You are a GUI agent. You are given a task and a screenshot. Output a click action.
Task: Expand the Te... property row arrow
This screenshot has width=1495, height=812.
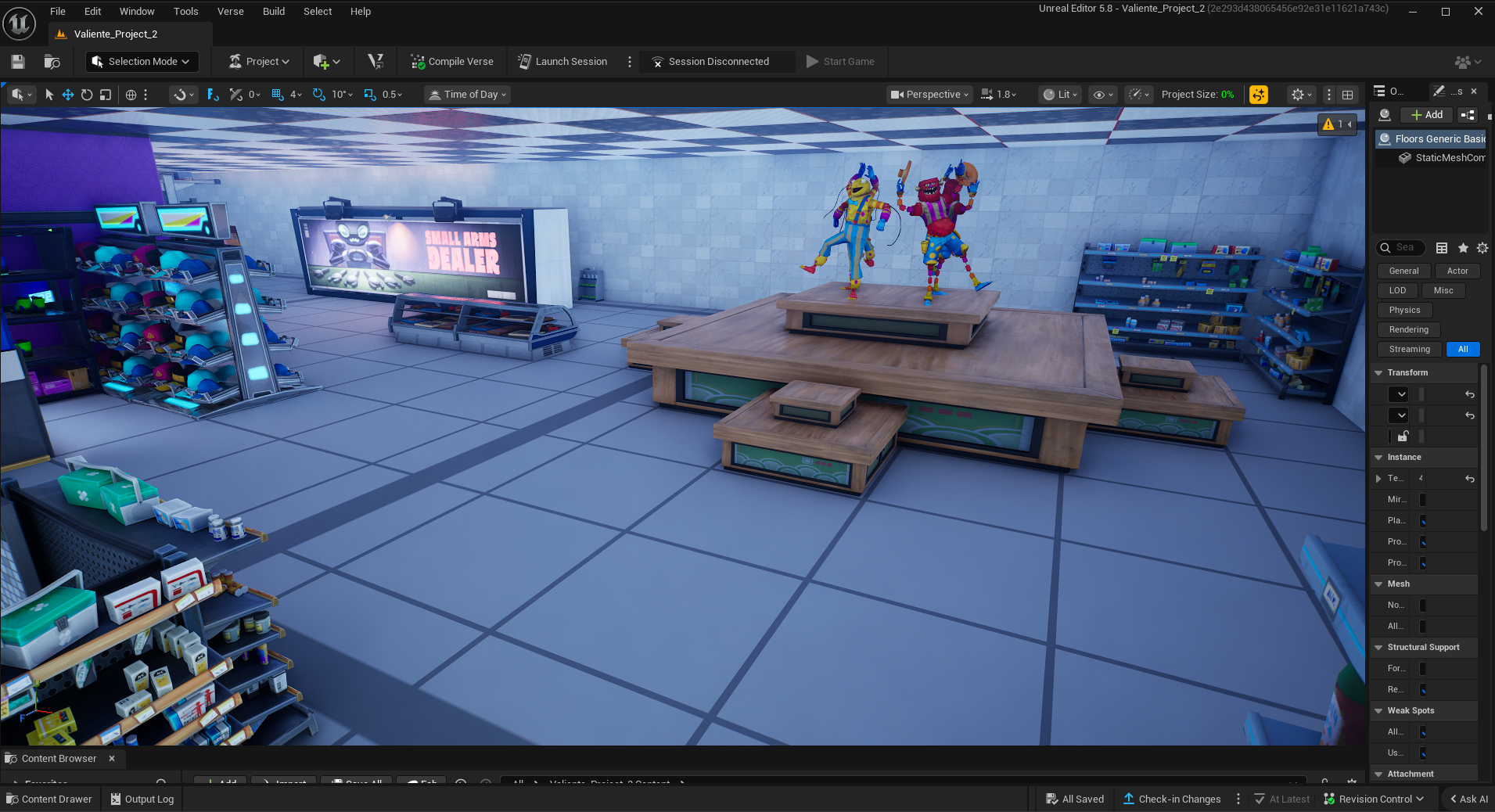[1378, 479]
